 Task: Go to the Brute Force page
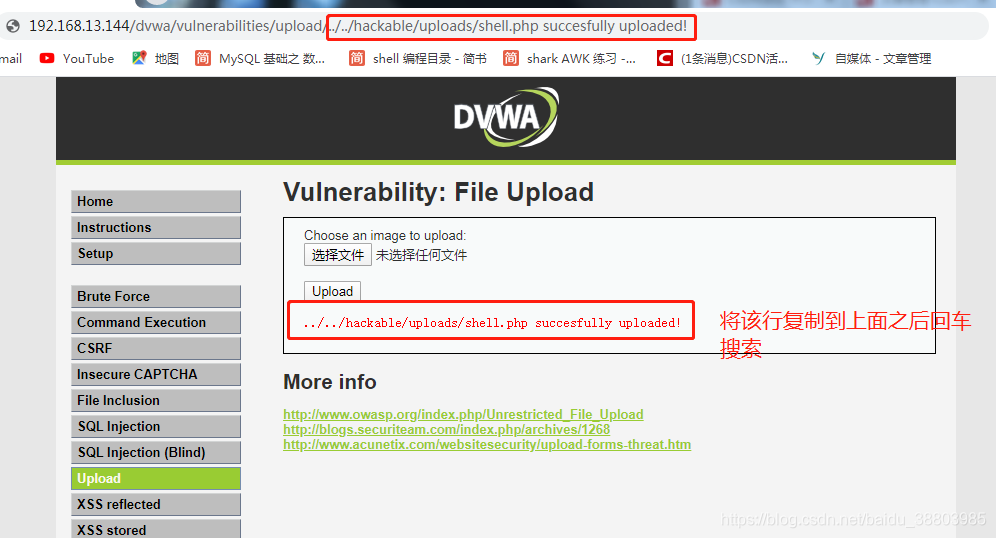[156, 297]
